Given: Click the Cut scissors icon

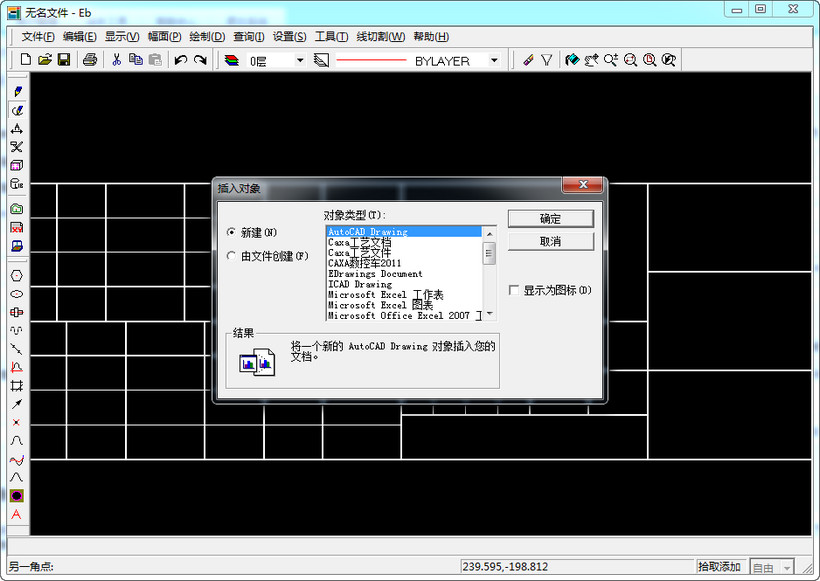Looking at the screenshot, I should click(x=117, y=60).
